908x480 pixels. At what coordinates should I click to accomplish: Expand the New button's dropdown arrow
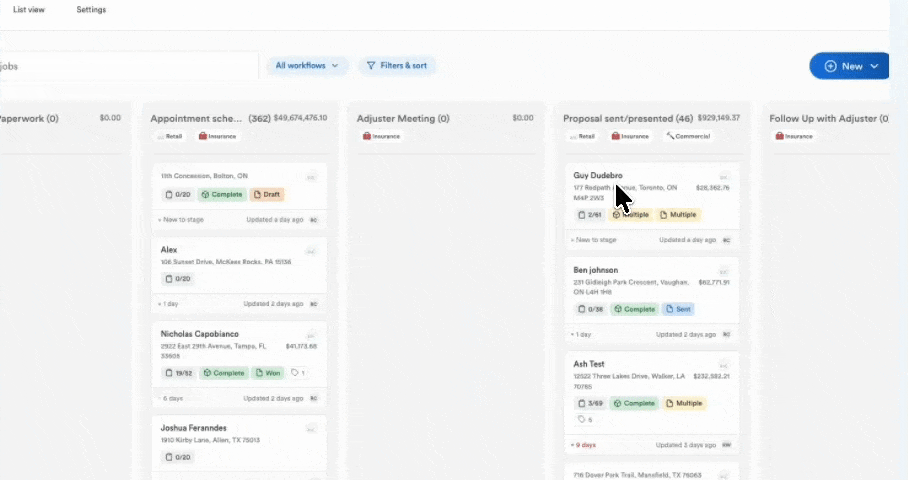pyautogui.click(x=874, y=66)
